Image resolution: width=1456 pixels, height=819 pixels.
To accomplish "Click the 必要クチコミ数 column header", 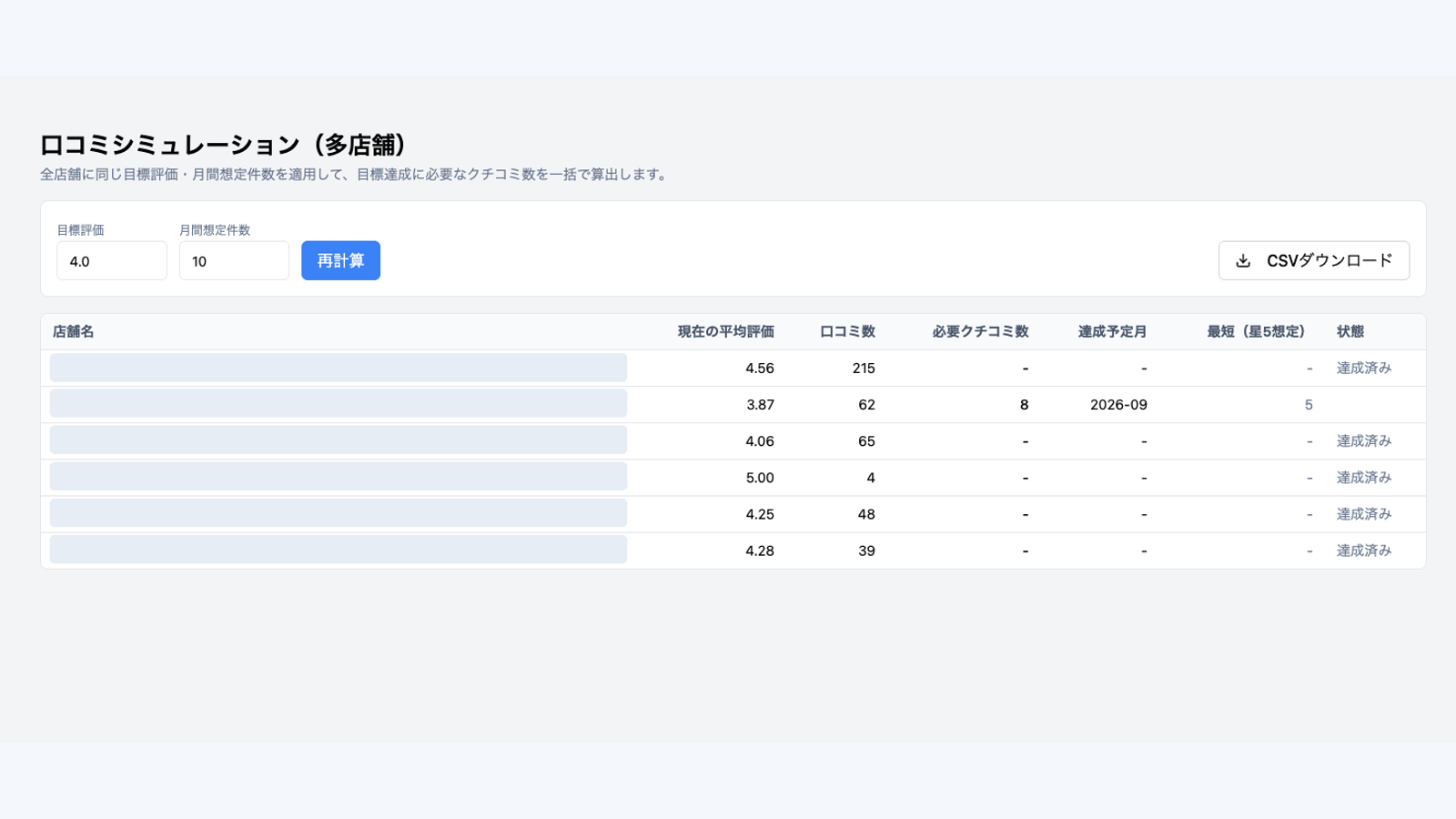I will (980, 332).
